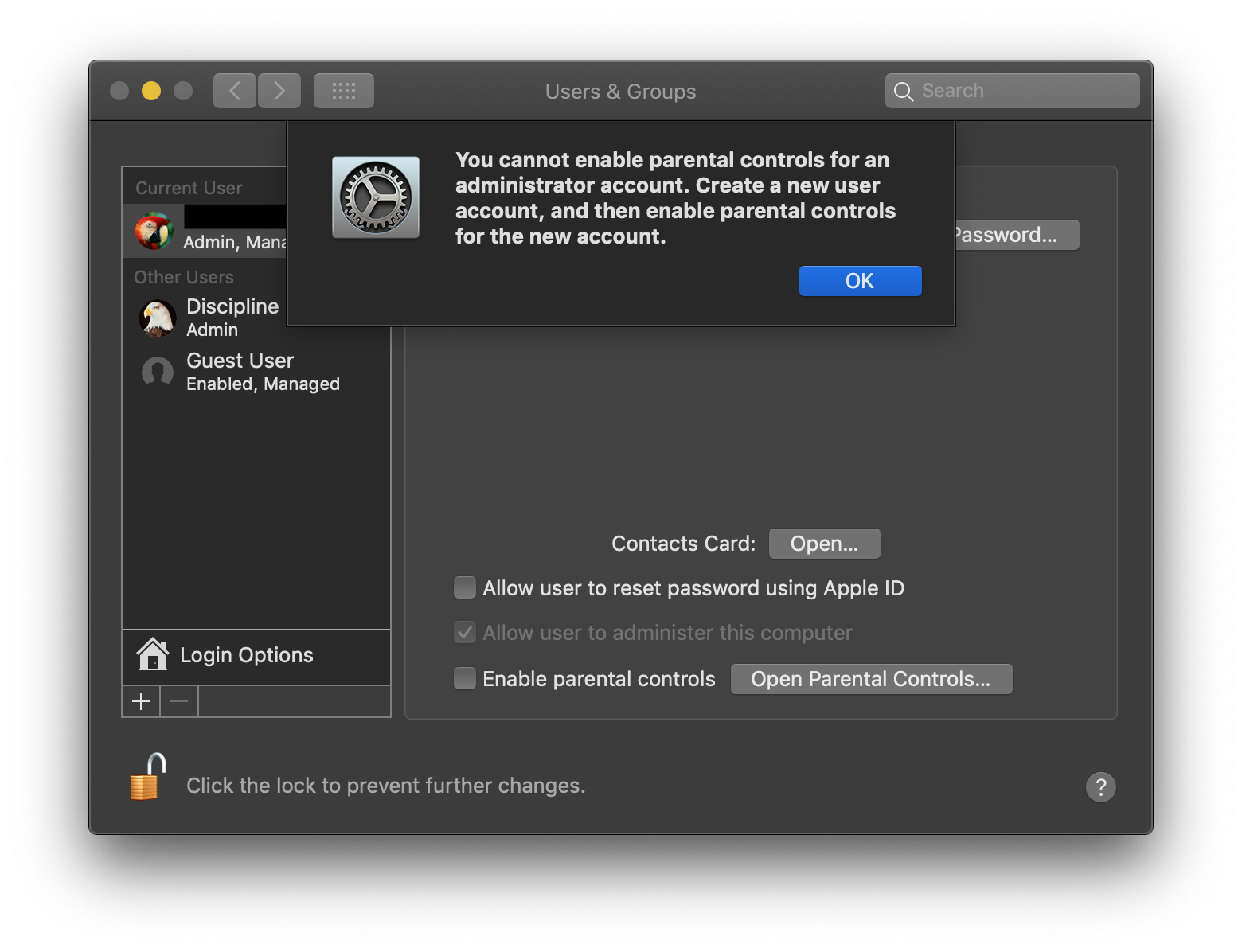Screen dimensions: 1242x952
Task: Select Guest User in the sidebar
Action: 256,372
